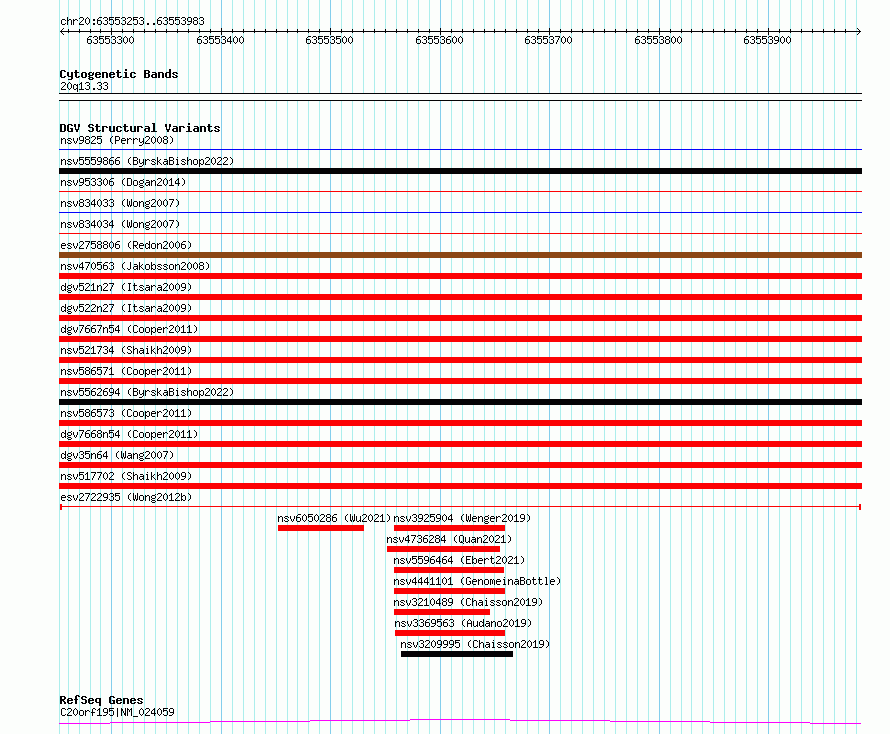Click nsv3209995 (Chaisson2019) label
The height and width of the screenshot is (734, 890).
pos(475,644)
